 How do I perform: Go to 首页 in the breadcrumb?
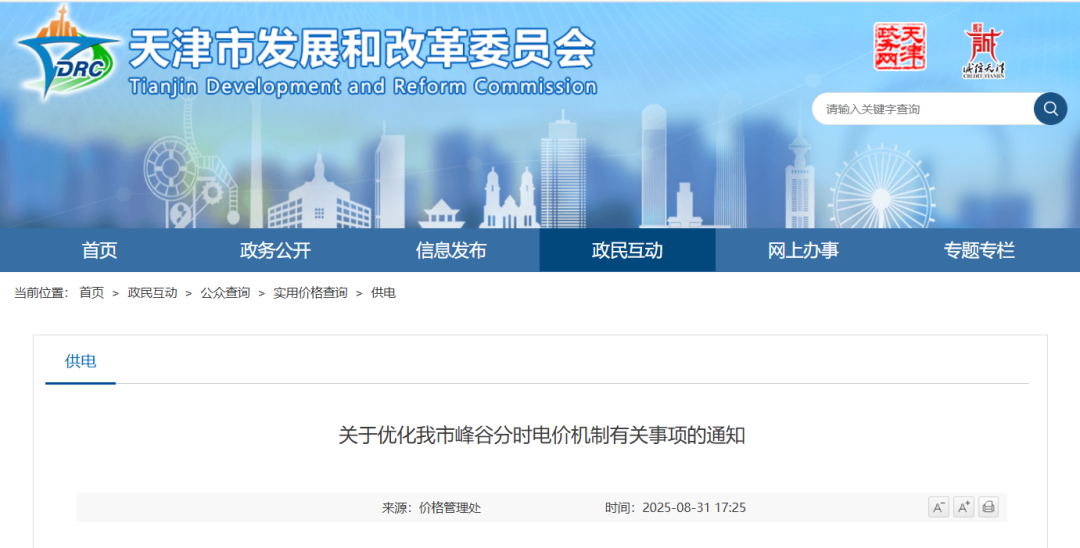coord(92,293)
